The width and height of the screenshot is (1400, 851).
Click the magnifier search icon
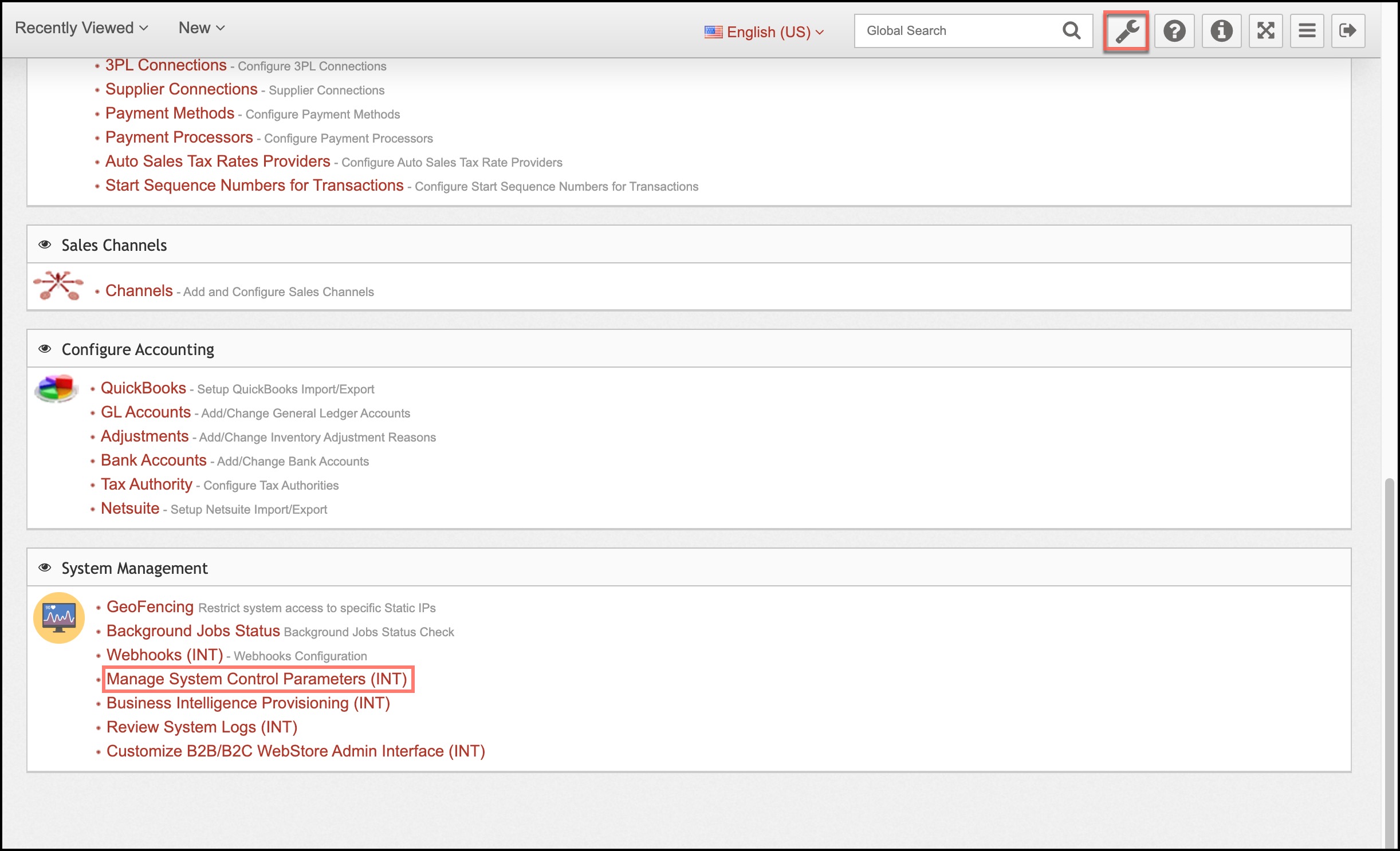pos(1071,31)
